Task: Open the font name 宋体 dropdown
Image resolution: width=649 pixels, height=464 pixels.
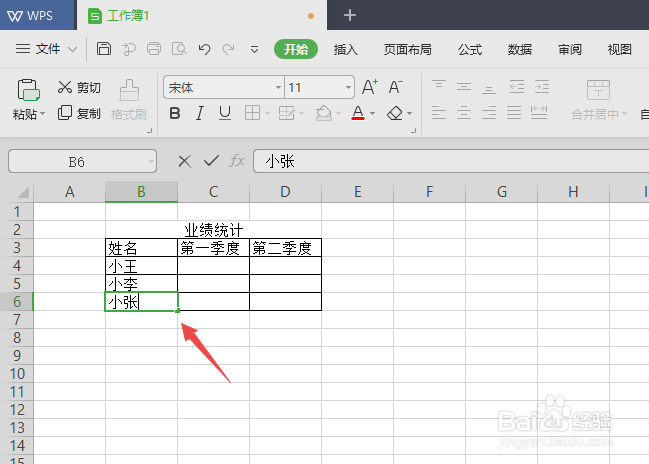Action: pos(278,87)
